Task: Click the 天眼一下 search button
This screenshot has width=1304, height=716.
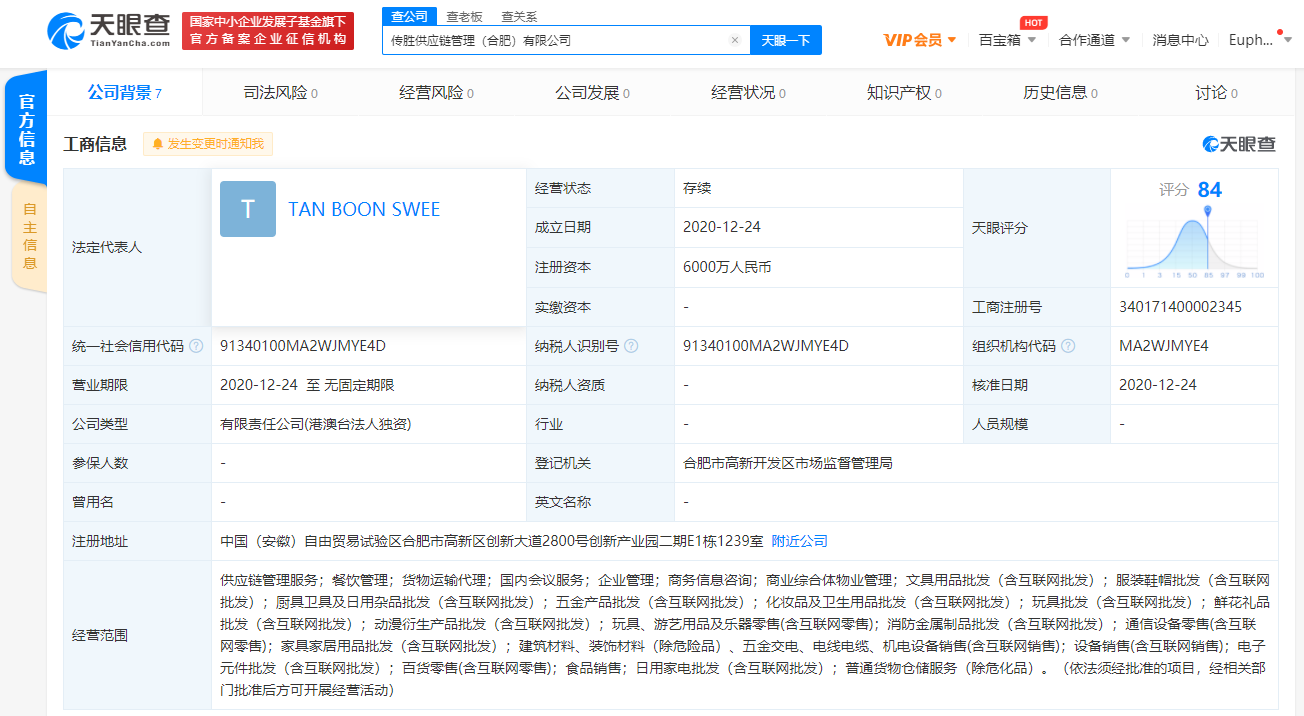Action: (x=785, y=40)
